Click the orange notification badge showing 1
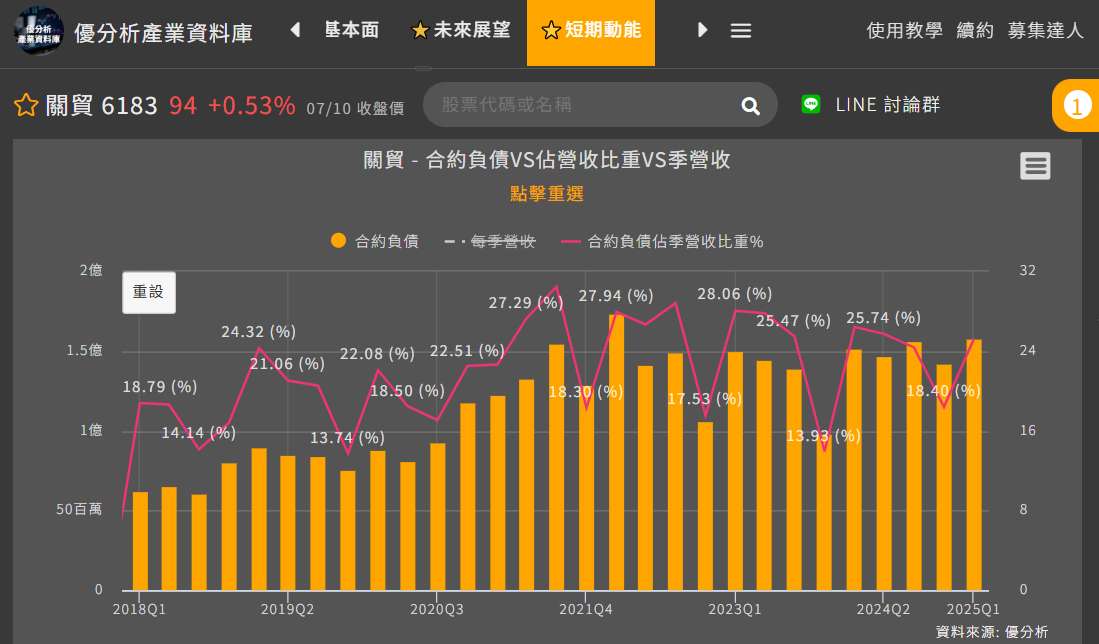This screenshot has width=1099, height=644. (x=1077, y=106)
